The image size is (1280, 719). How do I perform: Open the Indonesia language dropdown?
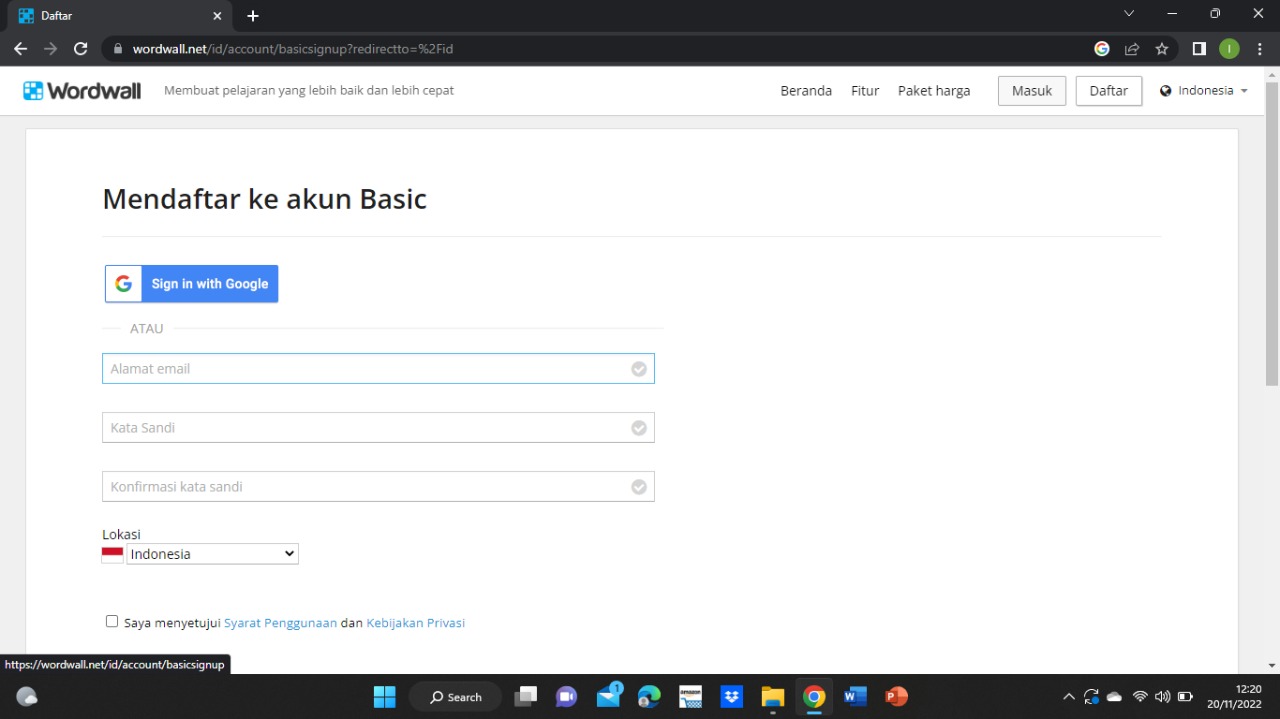(x=1204, y=90)
